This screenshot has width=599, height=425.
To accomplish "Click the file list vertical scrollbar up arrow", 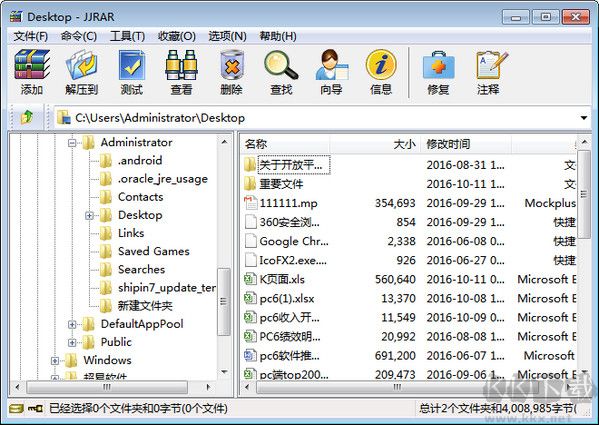I will [584, 142].
